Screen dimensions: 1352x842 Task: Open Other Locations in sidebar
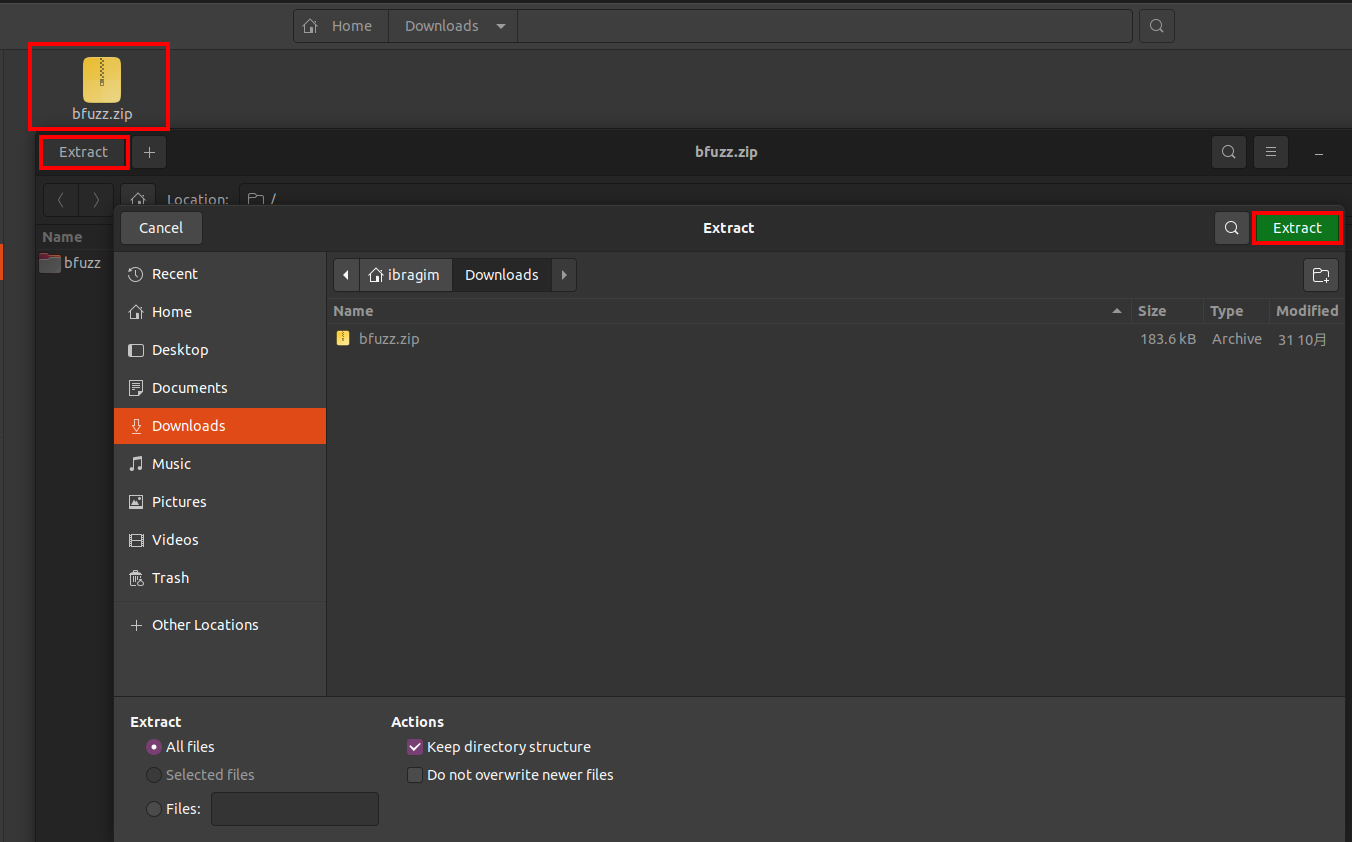(204, 625)
